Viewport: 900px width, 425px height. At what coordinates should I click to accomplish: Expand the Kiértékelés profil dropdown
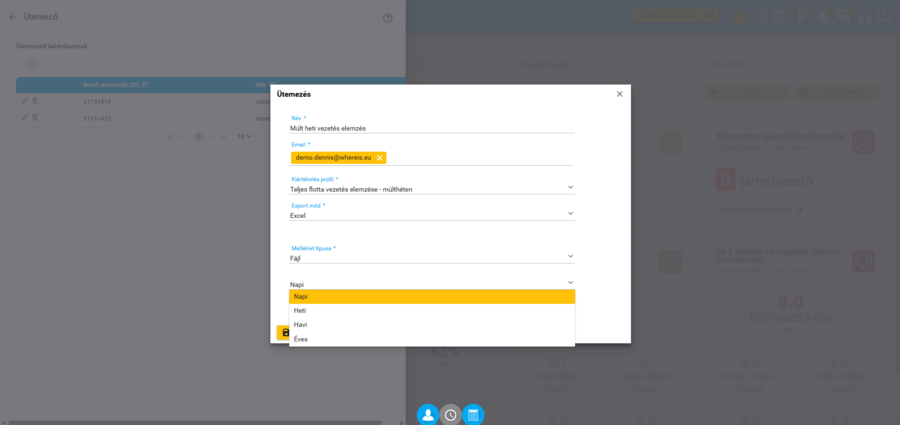[x=432, y=188]
